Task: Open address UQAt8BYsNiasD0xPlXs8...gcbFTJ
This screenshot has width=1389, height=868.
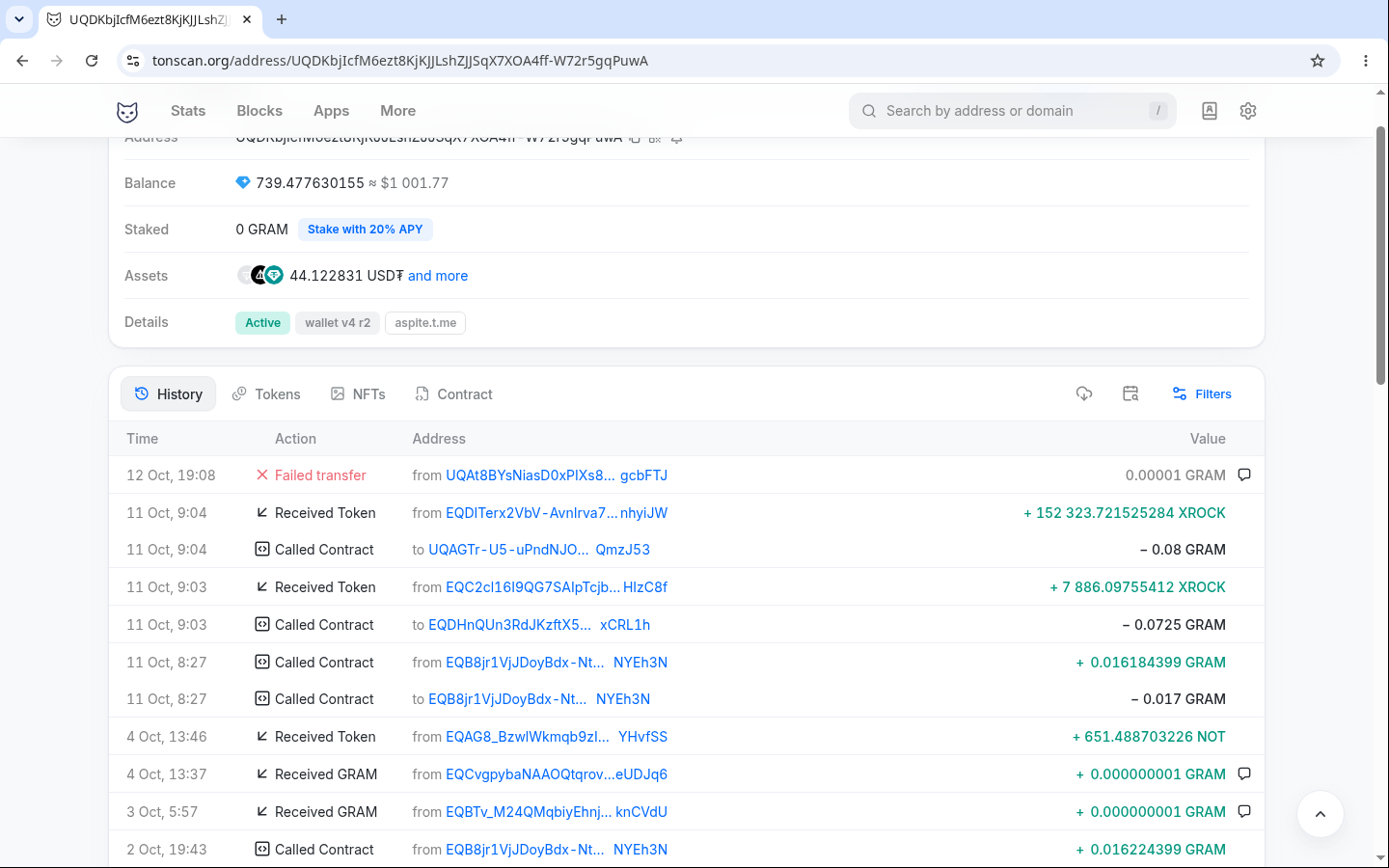Action: point(557,475)
